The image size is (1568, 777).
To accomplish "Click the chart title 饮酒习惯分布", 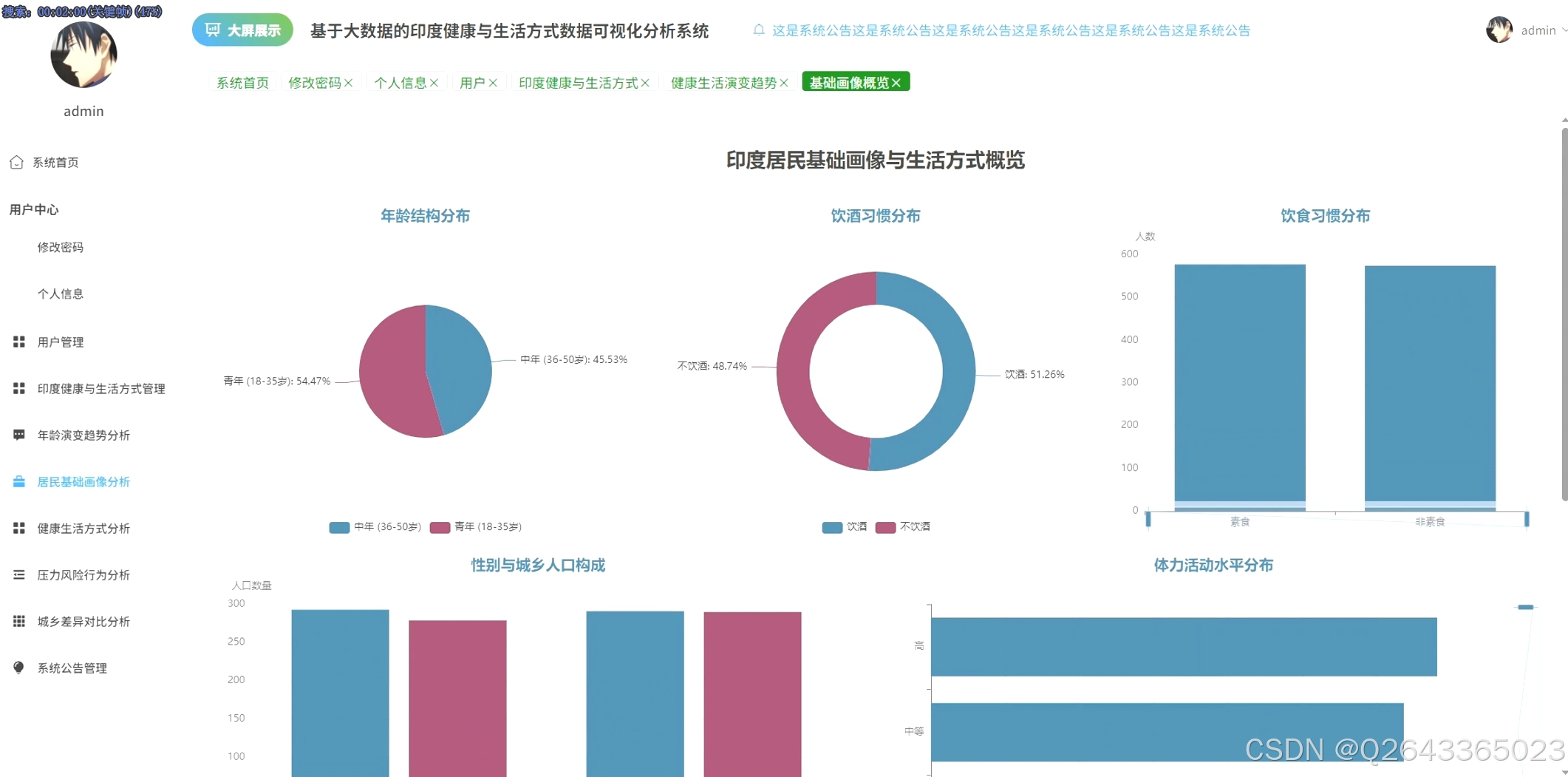I will tap(876, 216).
